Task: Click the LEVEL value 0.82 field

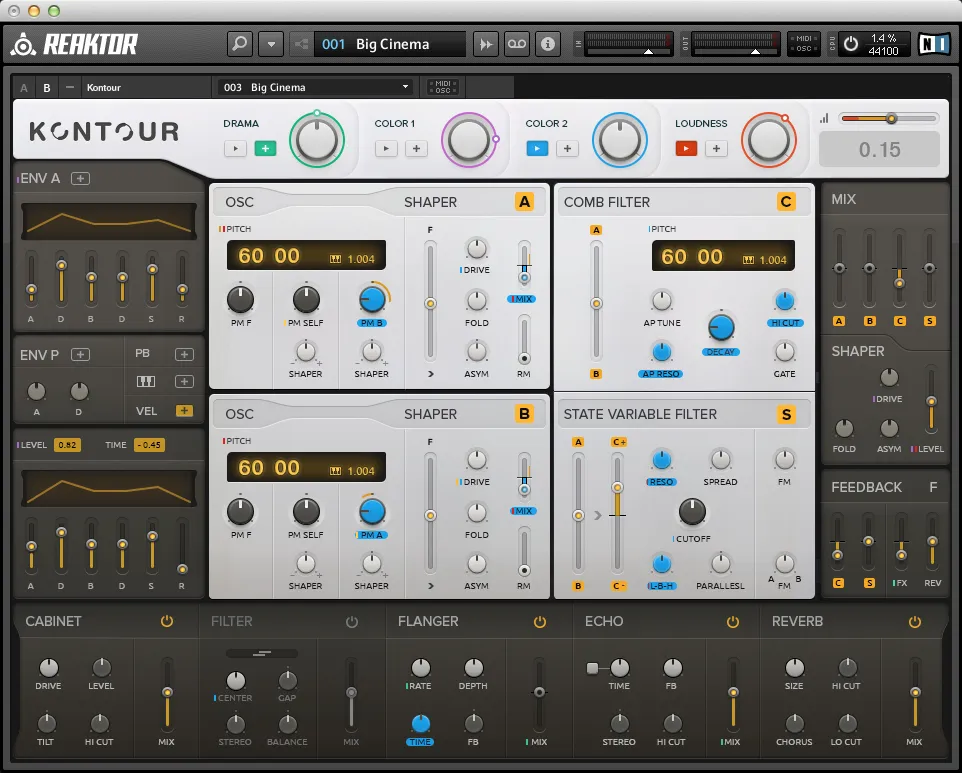Action: point(67,445)
